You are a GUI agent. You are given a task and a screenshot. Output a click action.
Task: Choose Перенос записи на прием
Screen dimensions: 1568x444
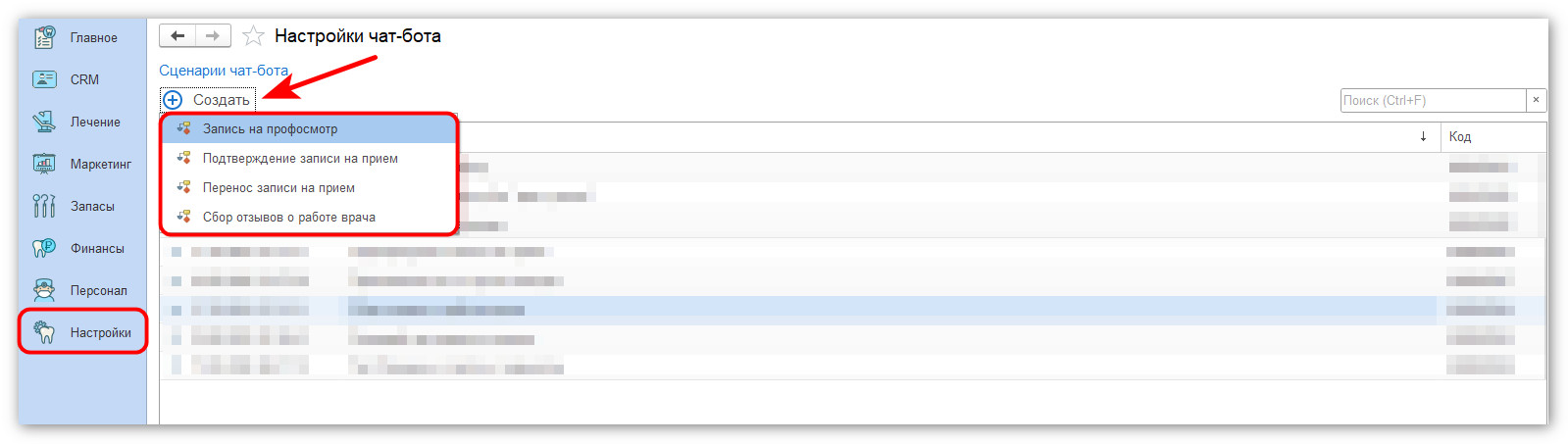click(309, 187)
